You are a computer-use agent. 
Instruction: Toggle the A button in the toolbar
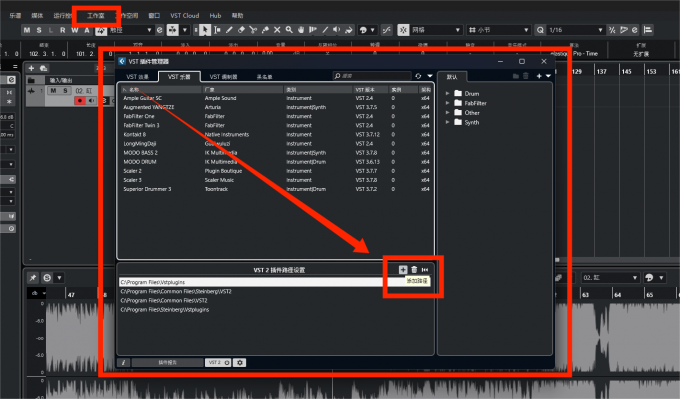(87, 30)
